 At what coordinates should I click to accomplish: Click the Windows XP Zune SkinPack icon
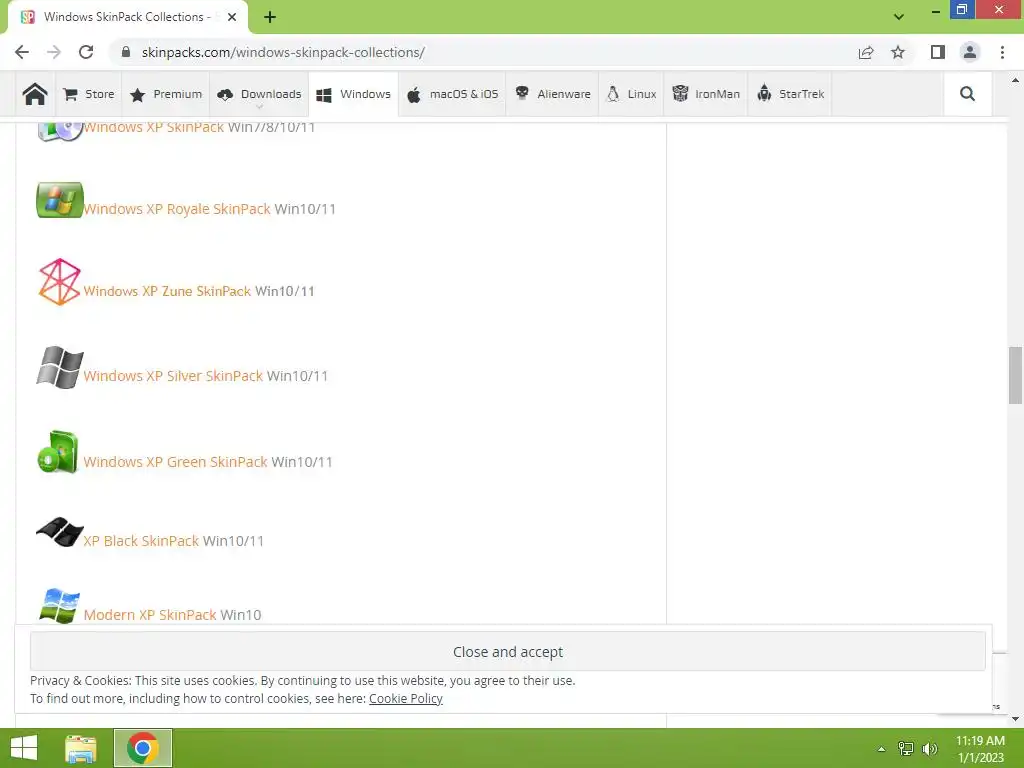click(59, 282)
